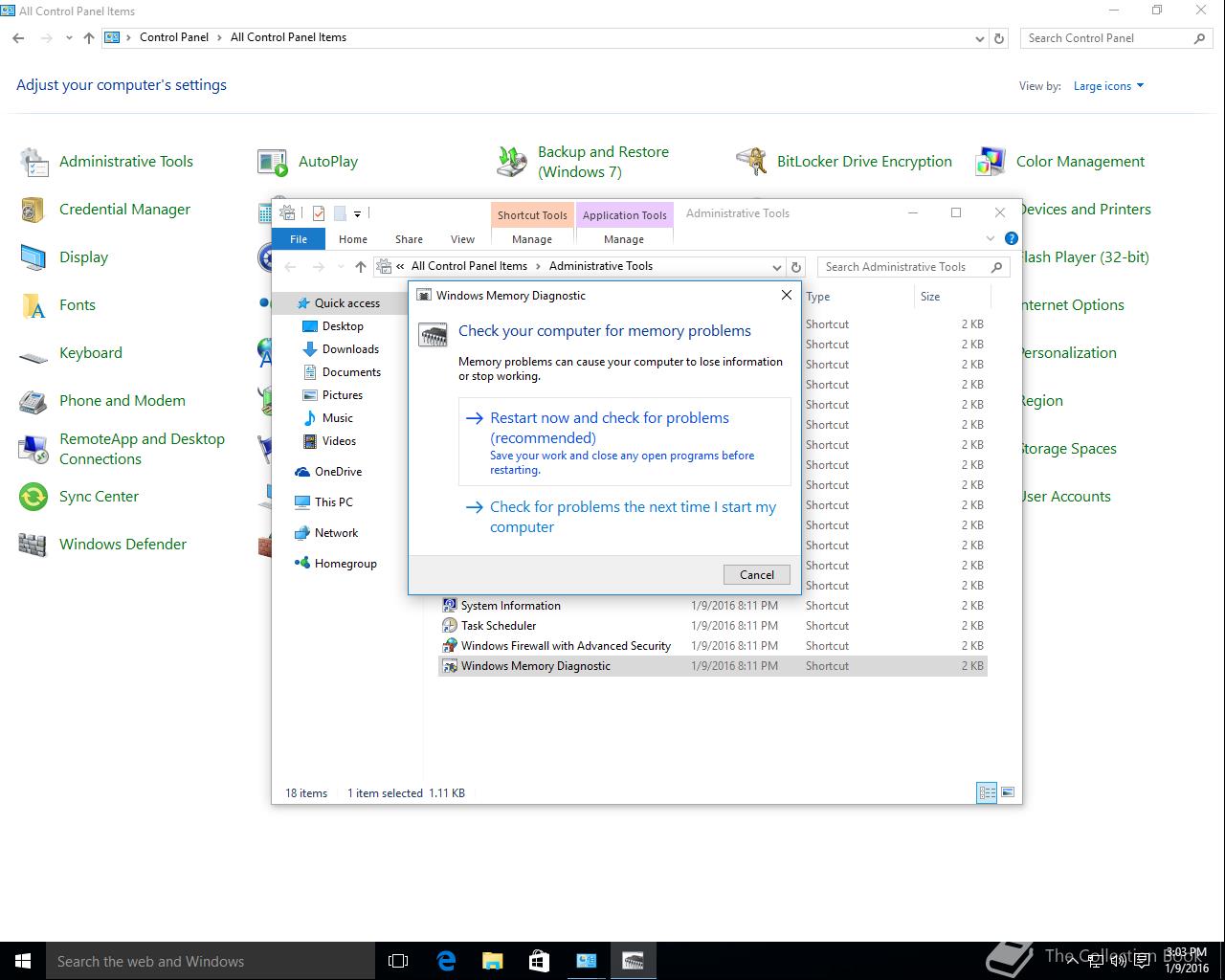The image size is (1225, 980).
Task: Click Task View icon on taskbar
Action: 398,961
